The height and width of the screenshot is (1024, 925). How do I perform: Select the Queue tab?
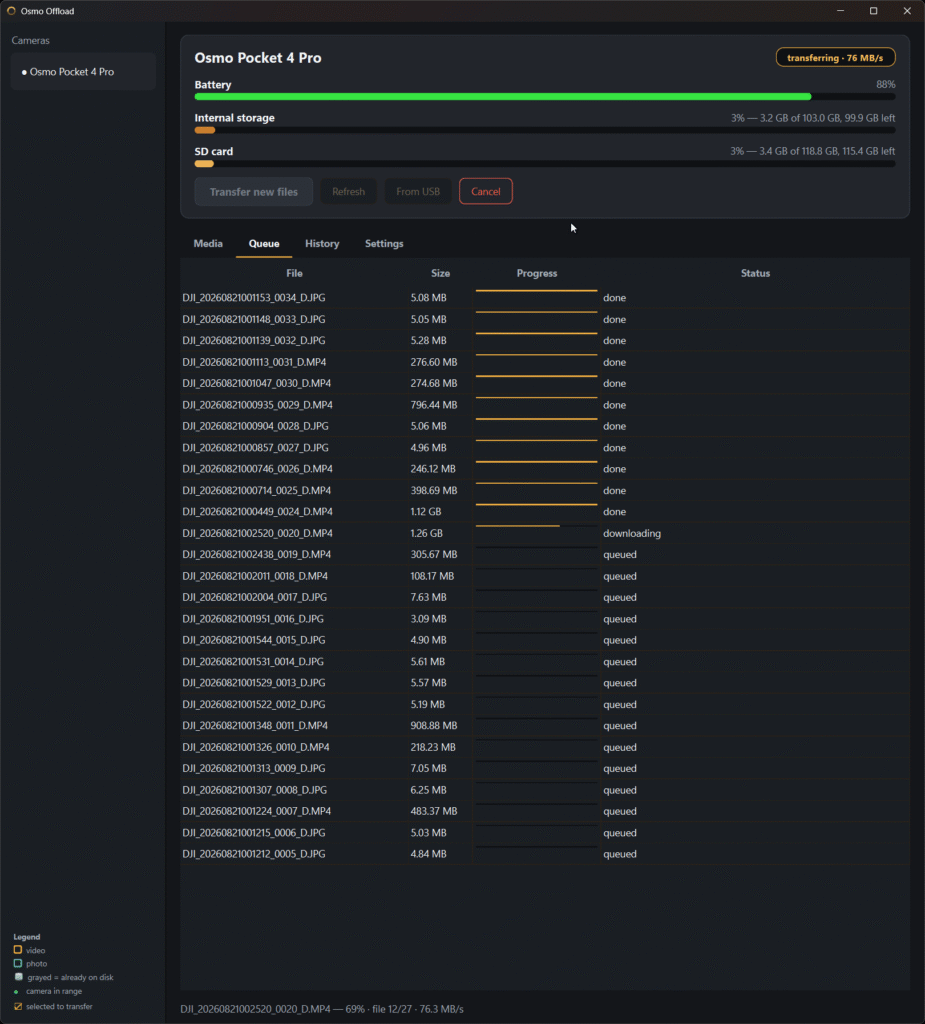coord(264,244)
